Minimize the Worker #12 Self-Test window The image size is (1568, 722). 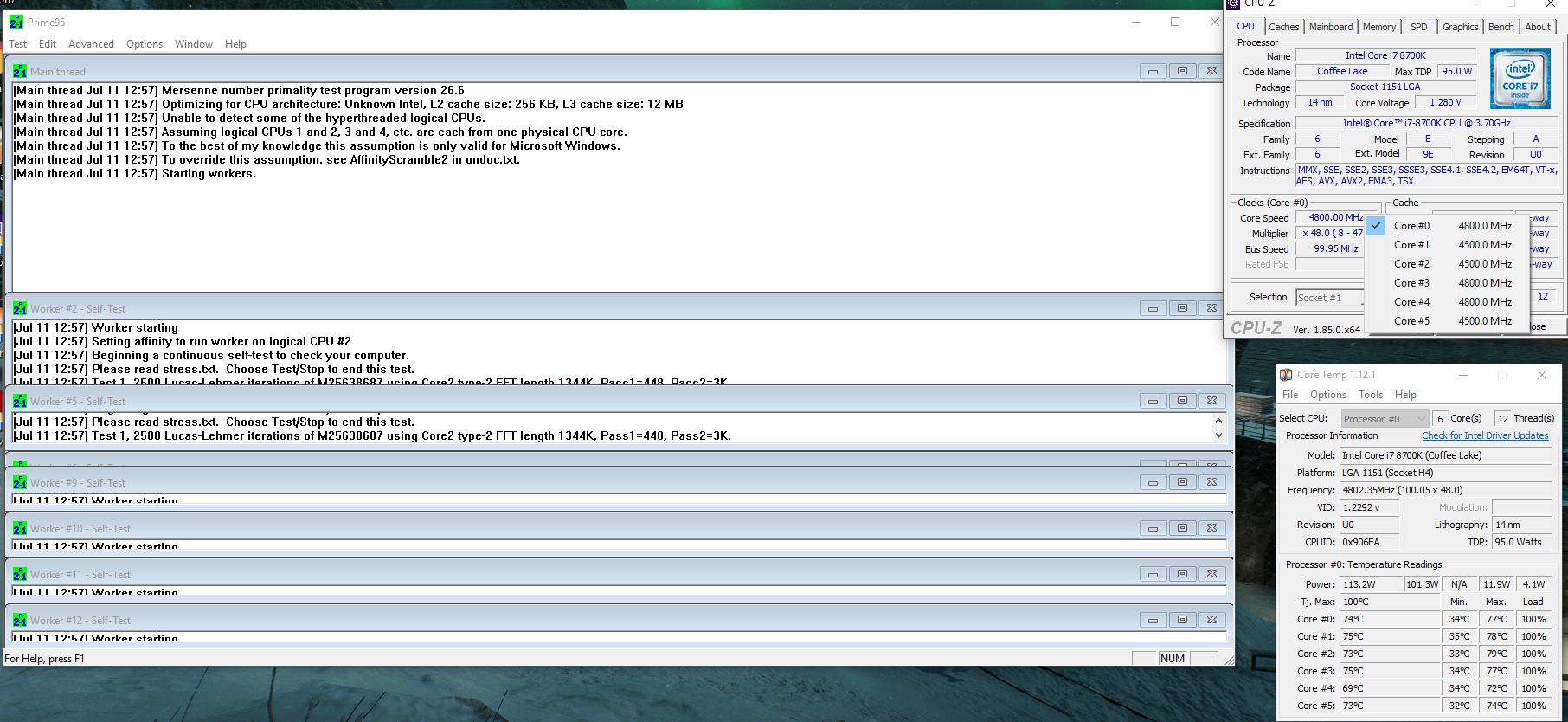1153,620
